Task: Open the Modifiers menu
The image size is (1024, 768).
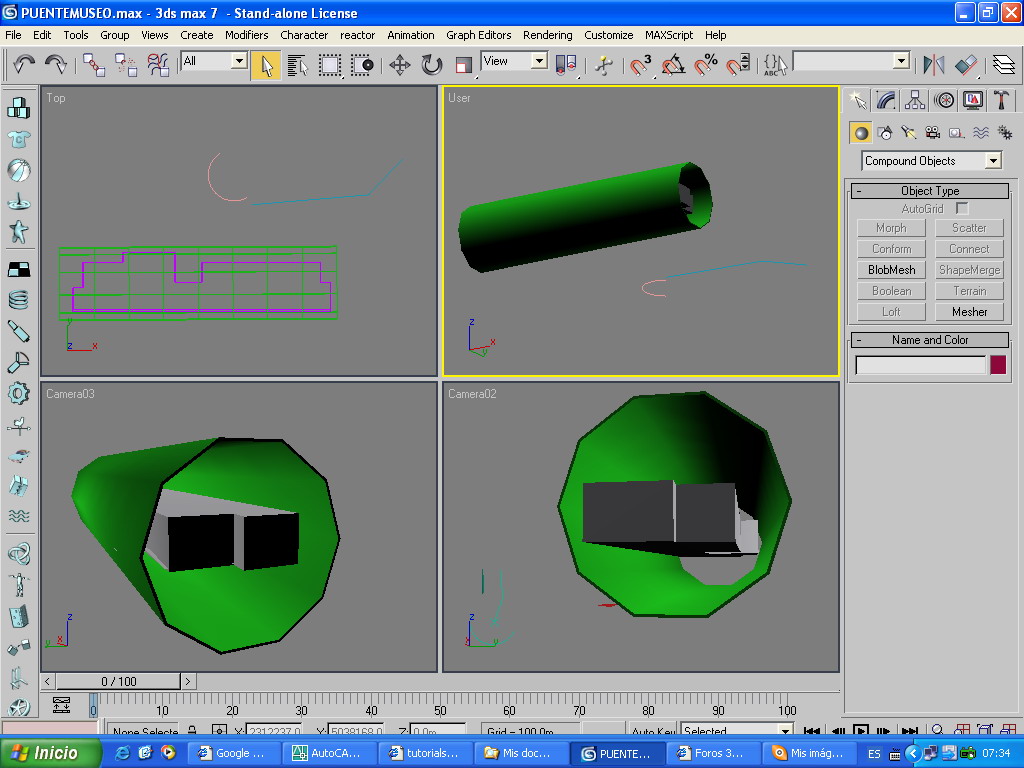Action: tap(246, 35)
